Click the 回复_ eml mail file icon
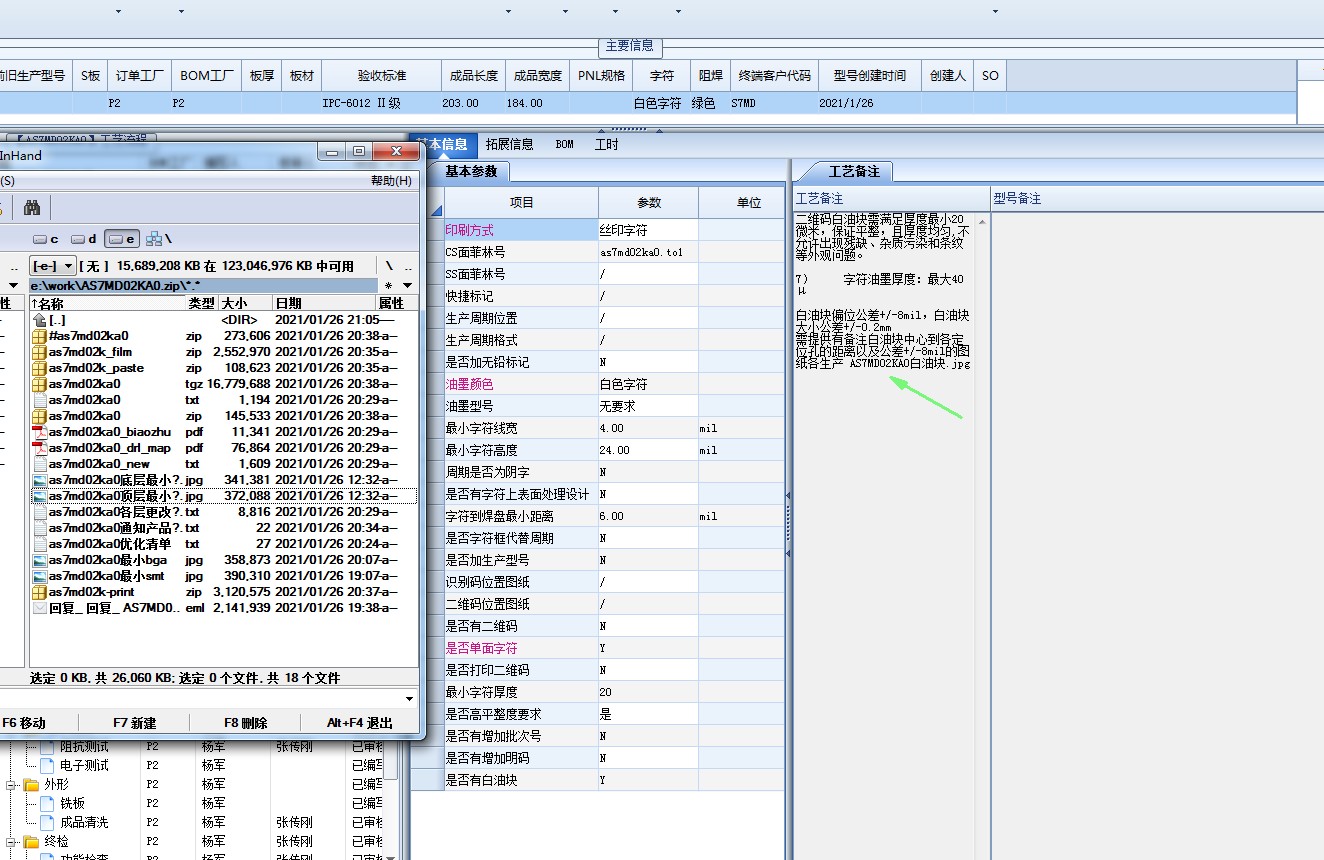Screen dimensions: 1324x860 coord(39,608)
